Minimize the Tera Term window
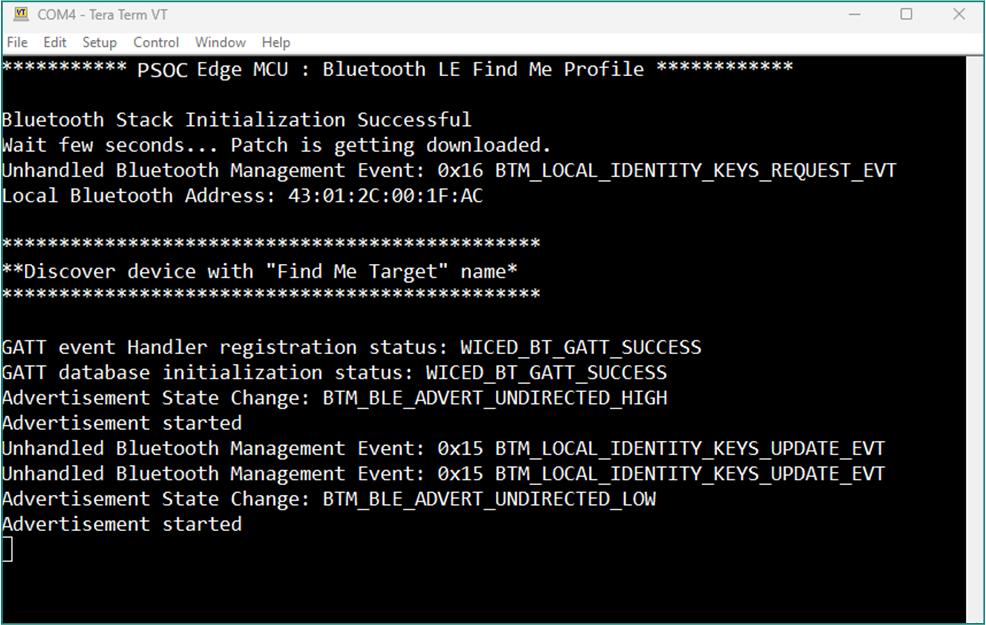Viewport: 986px width, 625px height. pos(855,15)
